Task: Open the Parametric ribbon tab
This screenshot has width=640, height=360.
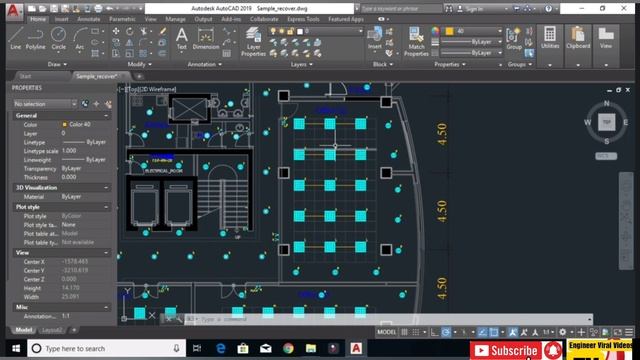Action: pos(122,19)
